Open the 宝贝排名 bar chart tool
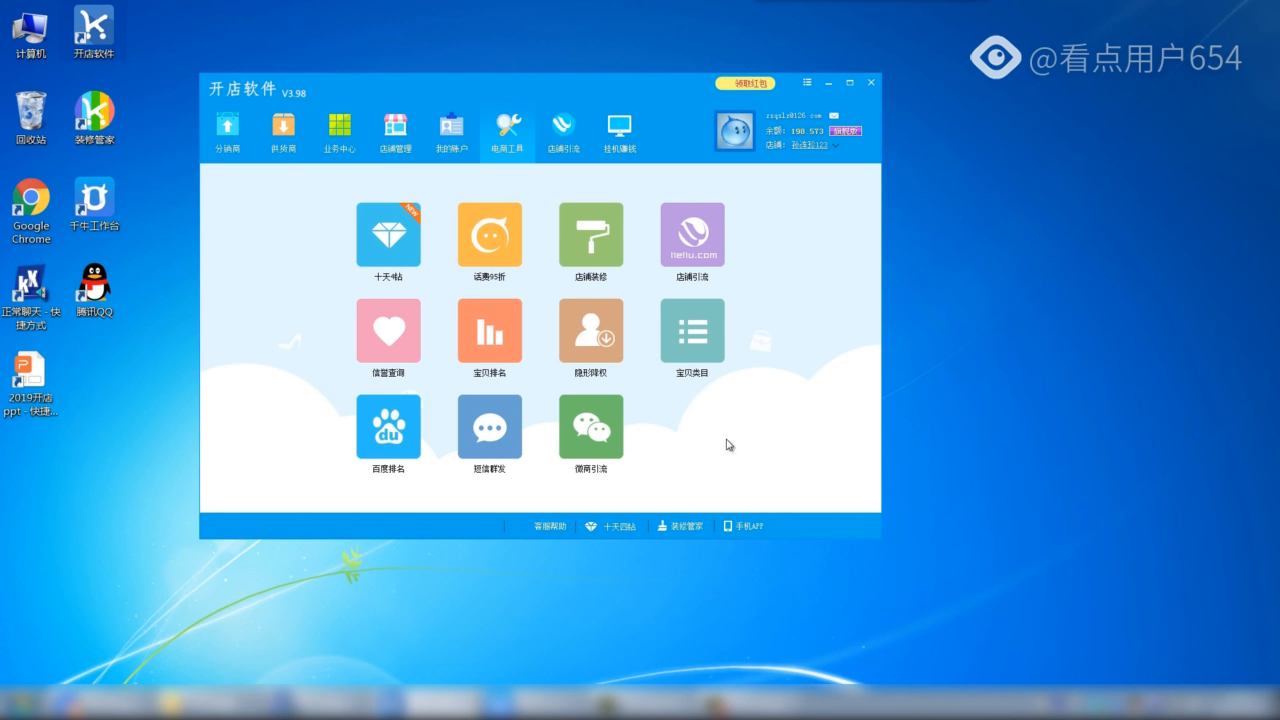 coord(489,331)
